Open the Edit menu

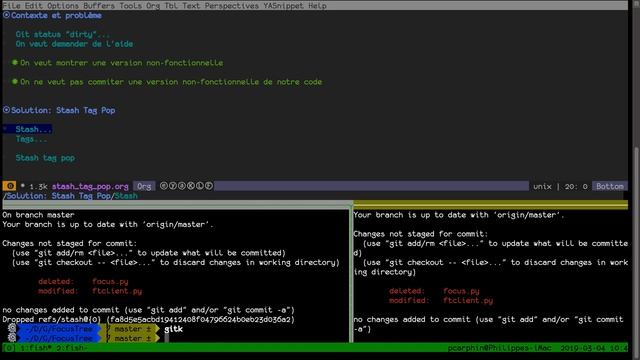coord(33,6)
